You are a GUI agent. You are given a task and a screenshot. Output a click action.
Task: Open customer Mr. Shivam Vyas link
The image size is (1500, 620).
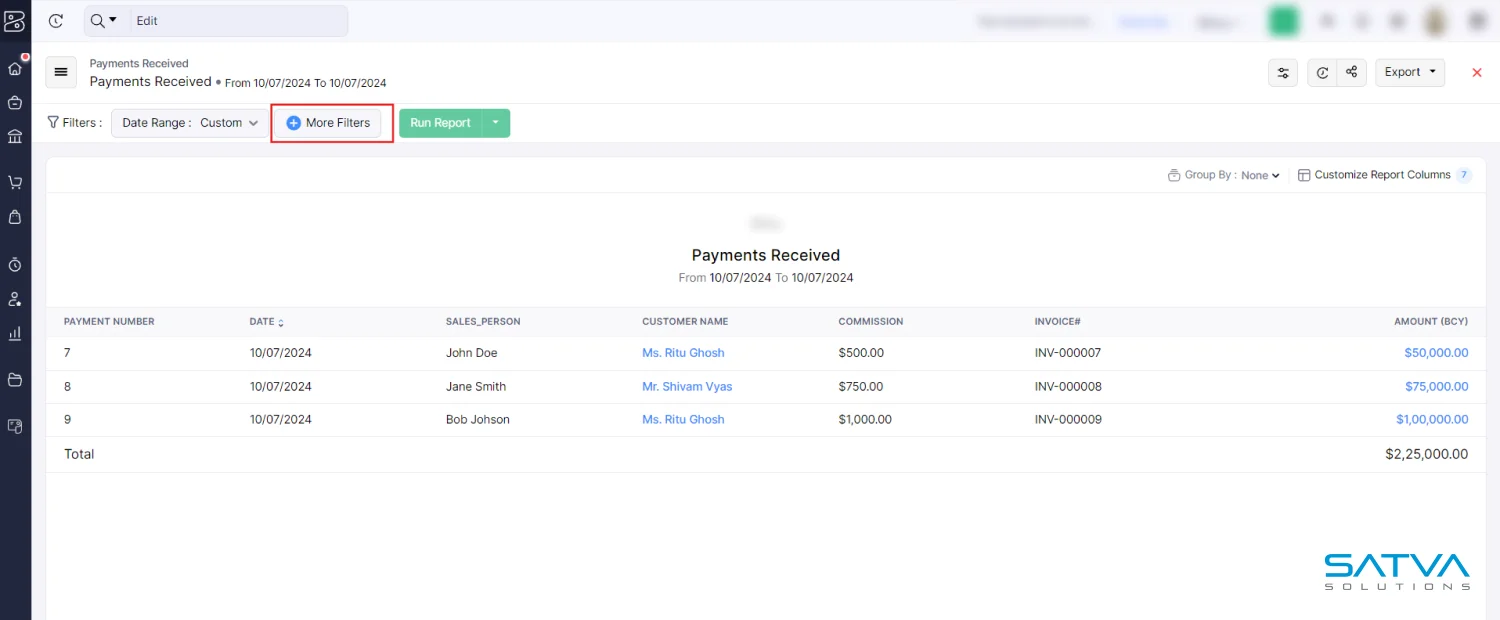click(687, 386)
